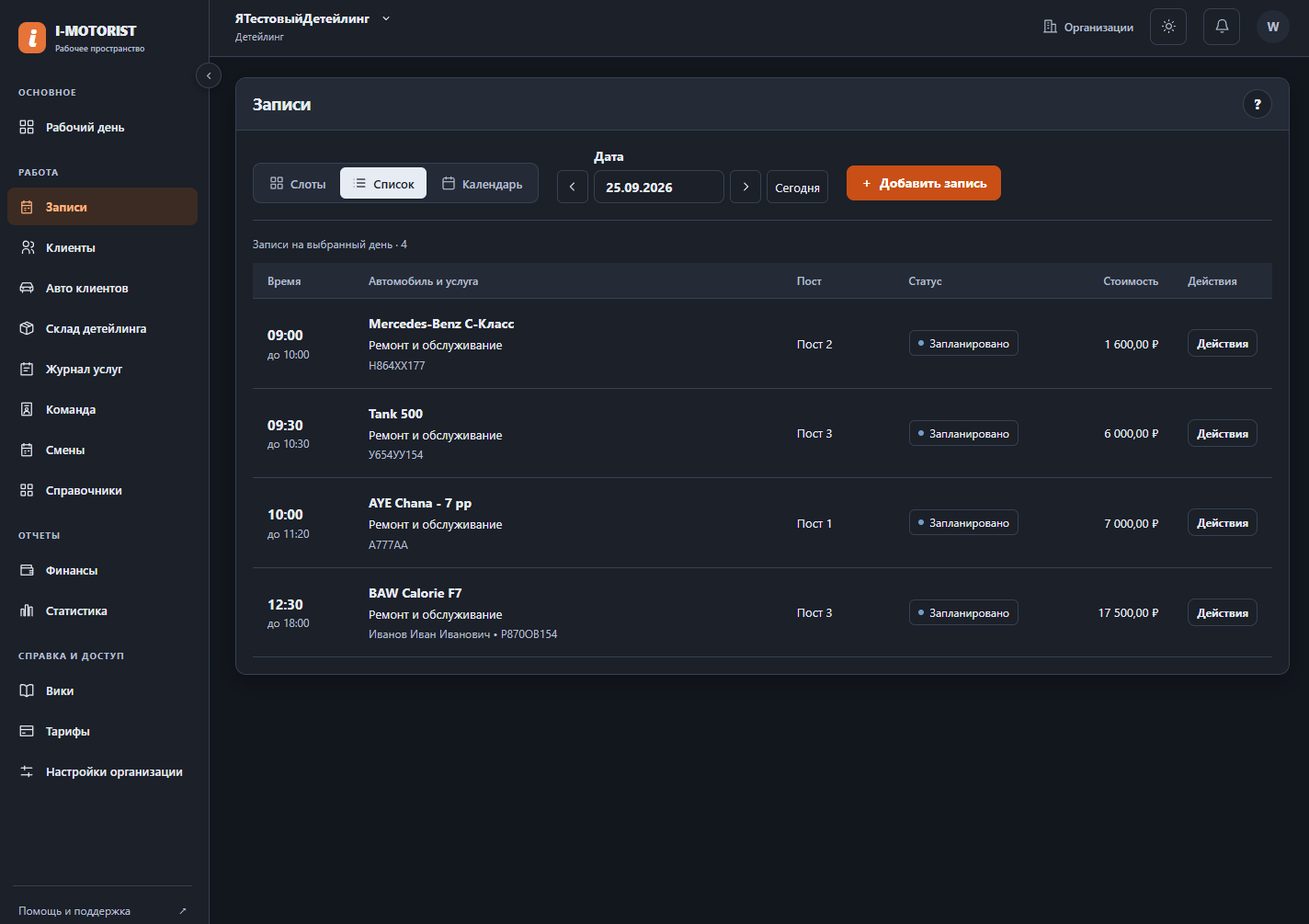Click the date field 25.09.2026
The width and height of the screenshot is (1309, 924).
(659, 187)
